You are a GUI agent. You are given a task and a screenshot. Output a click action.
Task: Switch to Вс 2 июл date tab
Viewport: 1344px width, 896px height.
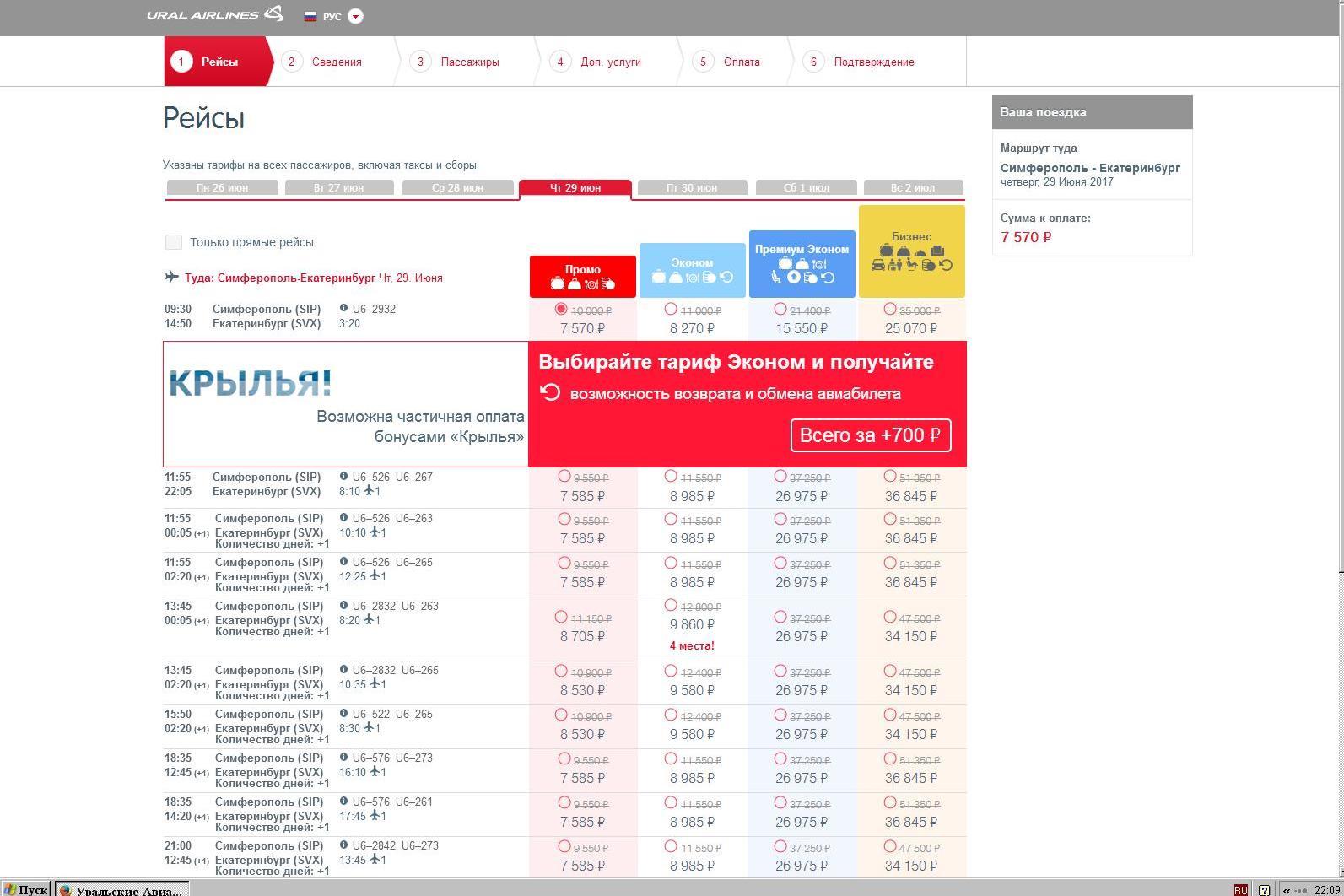[913, 187]
